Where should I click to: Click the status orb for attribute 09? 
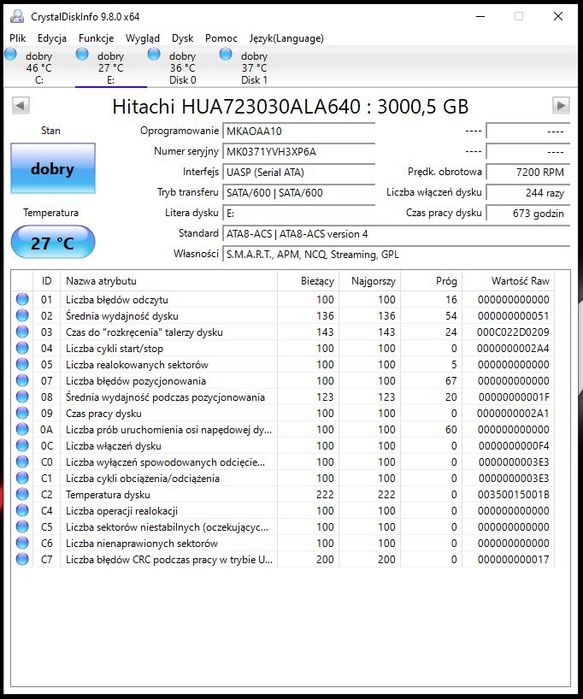[x=22, y=413]
